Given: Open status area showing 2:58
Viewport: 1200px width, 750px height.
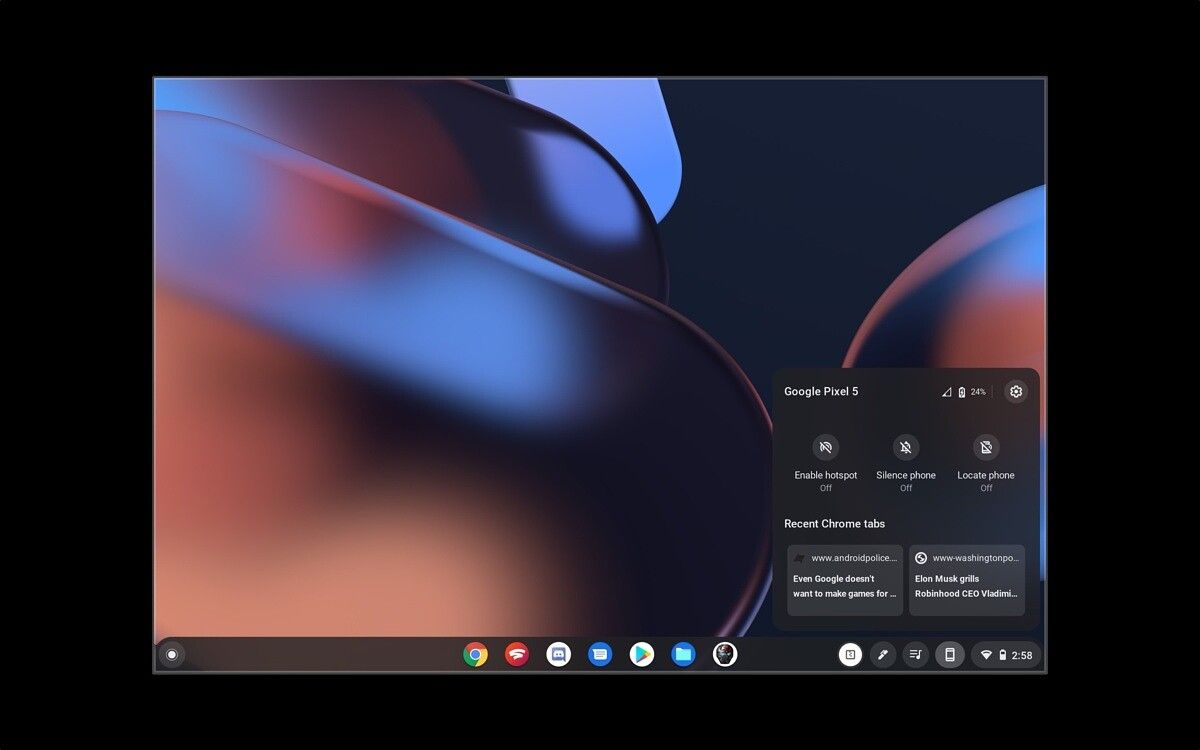Looking at the screenshot, I should pos(1006,655).
